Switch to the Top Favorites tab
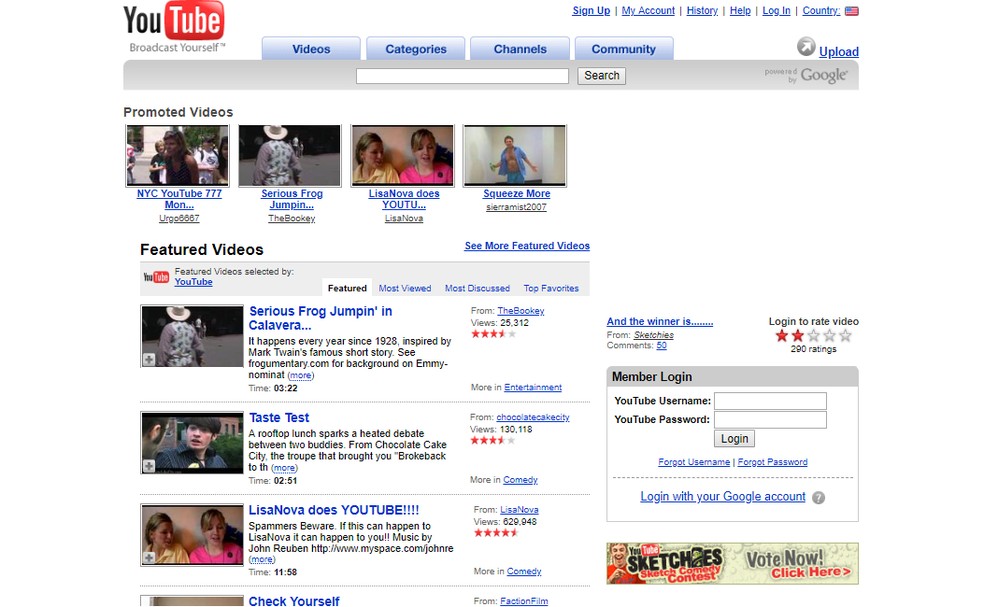 click(551, 288)
